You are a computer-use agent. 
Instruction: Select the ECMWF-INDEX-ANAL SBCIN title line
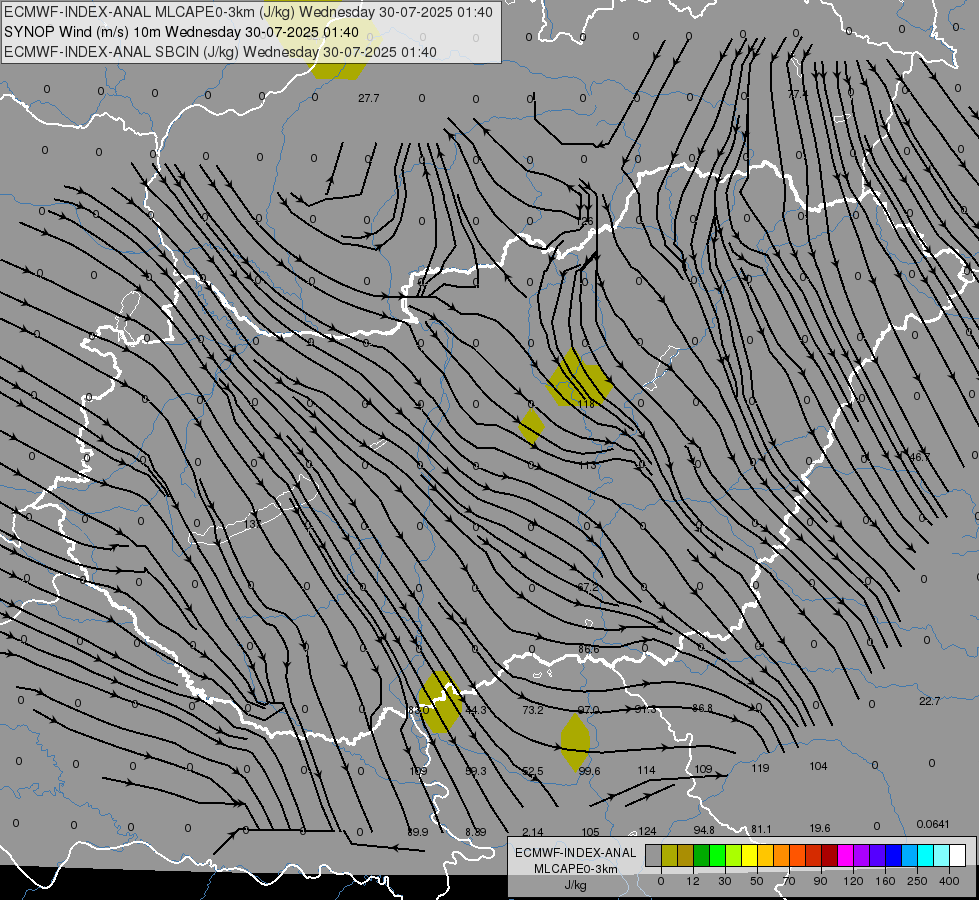[220, 52]
